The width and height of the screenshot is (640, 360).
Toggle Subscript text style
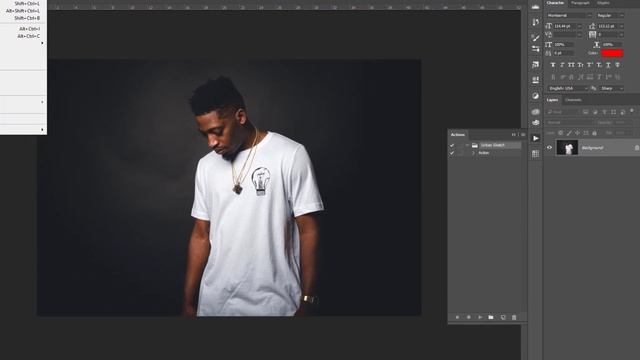tap(599, 65)
